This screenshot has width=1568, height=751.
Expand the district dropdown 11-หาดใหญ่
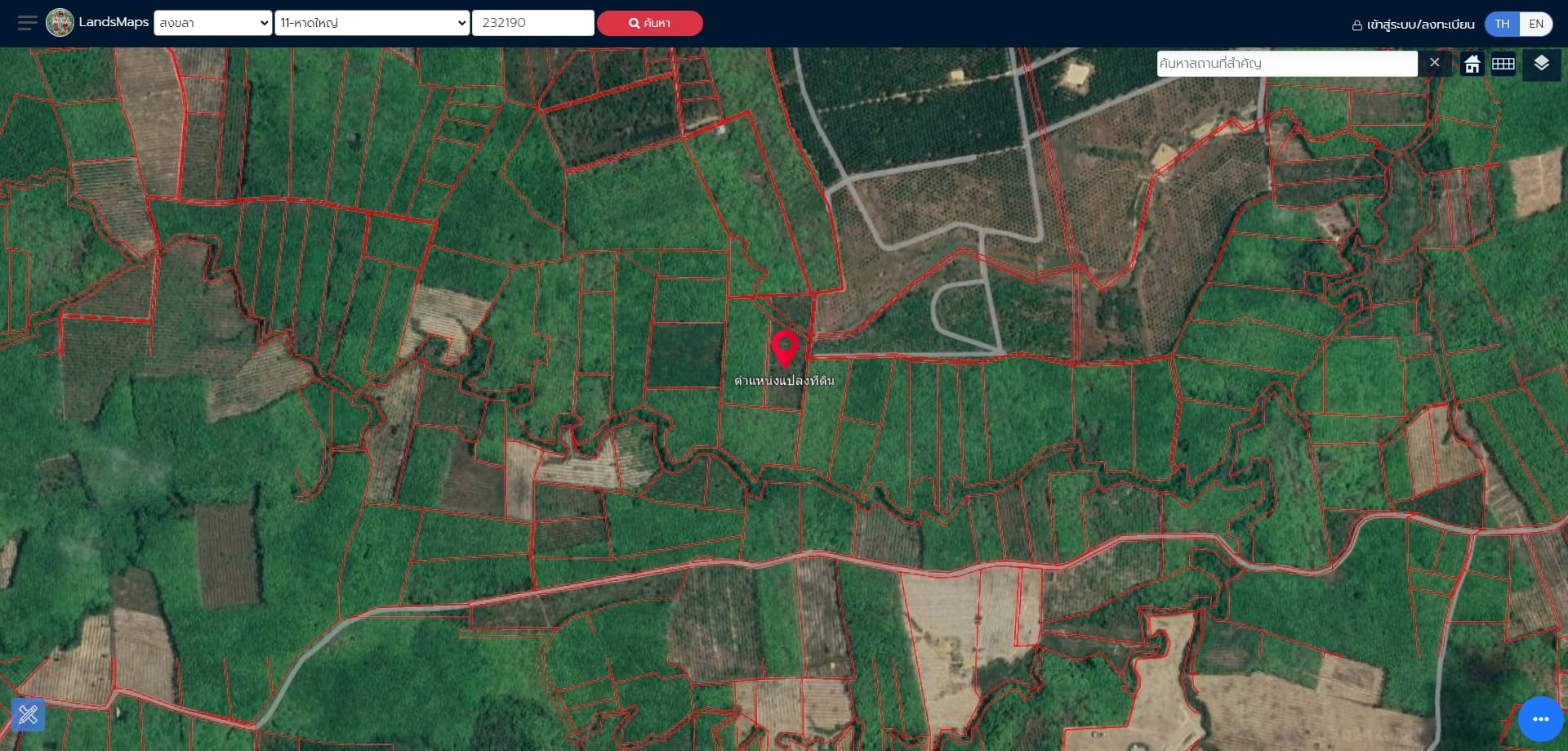click(372, 23)
